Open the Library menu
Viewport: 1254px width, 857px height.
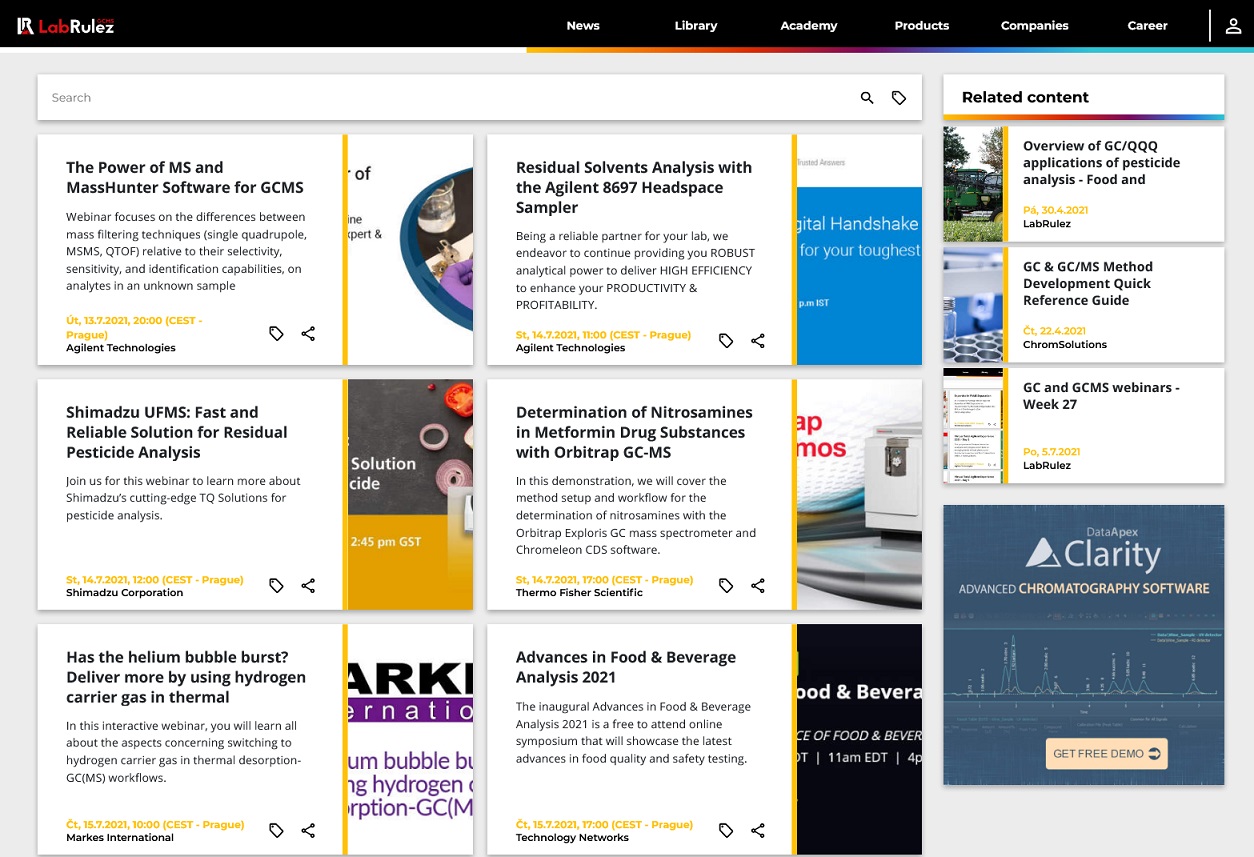(x=696, y=26)
